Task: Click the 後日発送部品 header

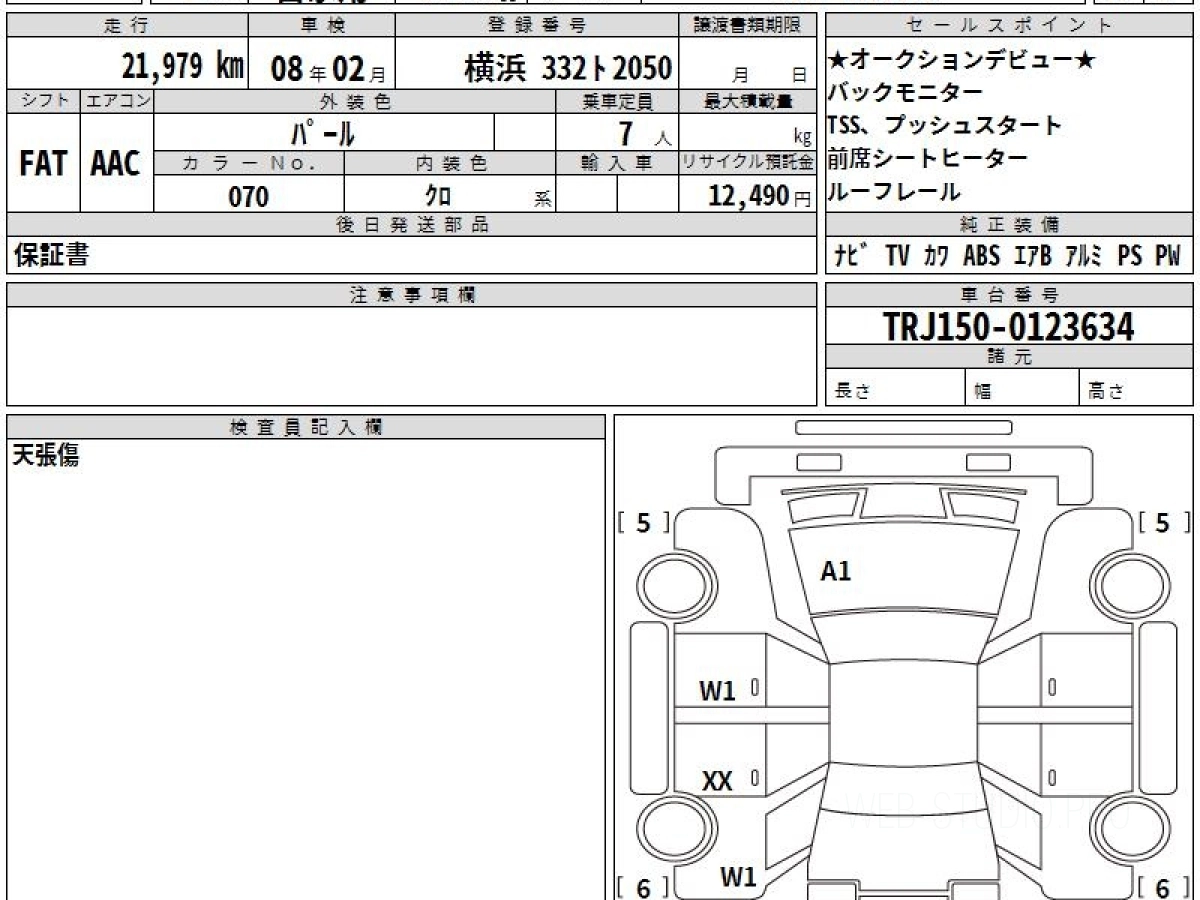Action: 412,225
